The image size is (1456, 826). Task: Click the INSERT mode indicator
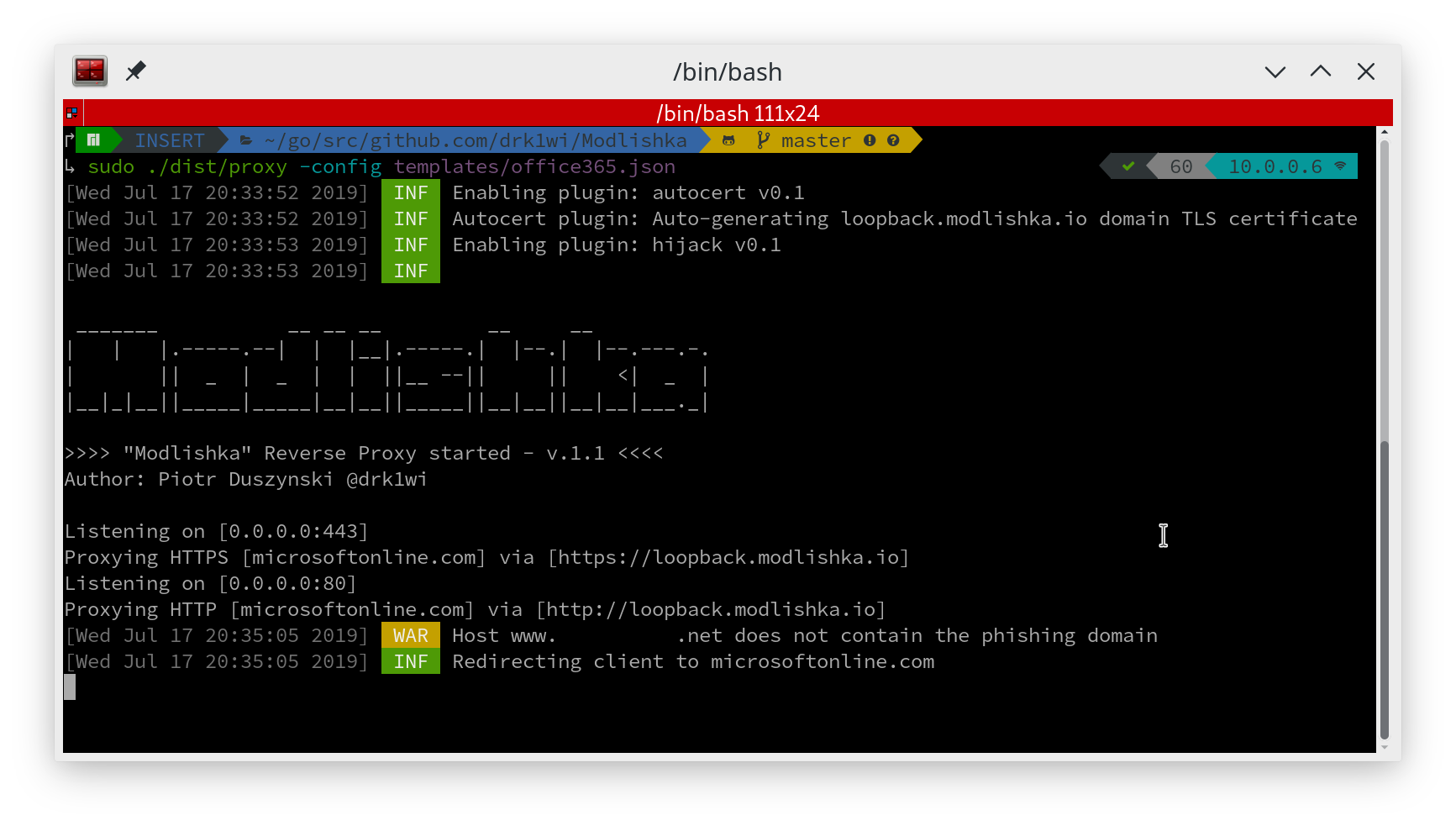[x=170, y=140]
